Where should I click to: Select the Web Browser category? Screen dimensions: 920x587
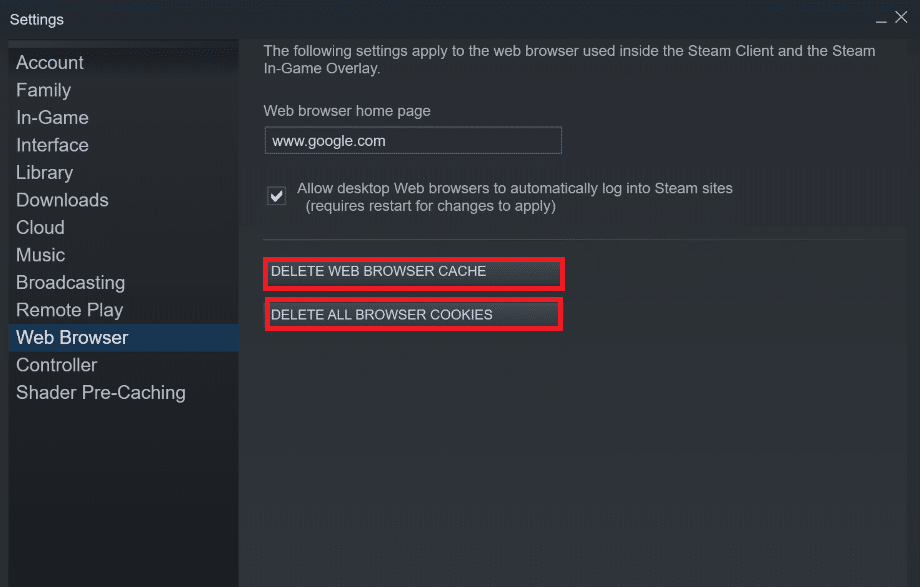[123, 338]
